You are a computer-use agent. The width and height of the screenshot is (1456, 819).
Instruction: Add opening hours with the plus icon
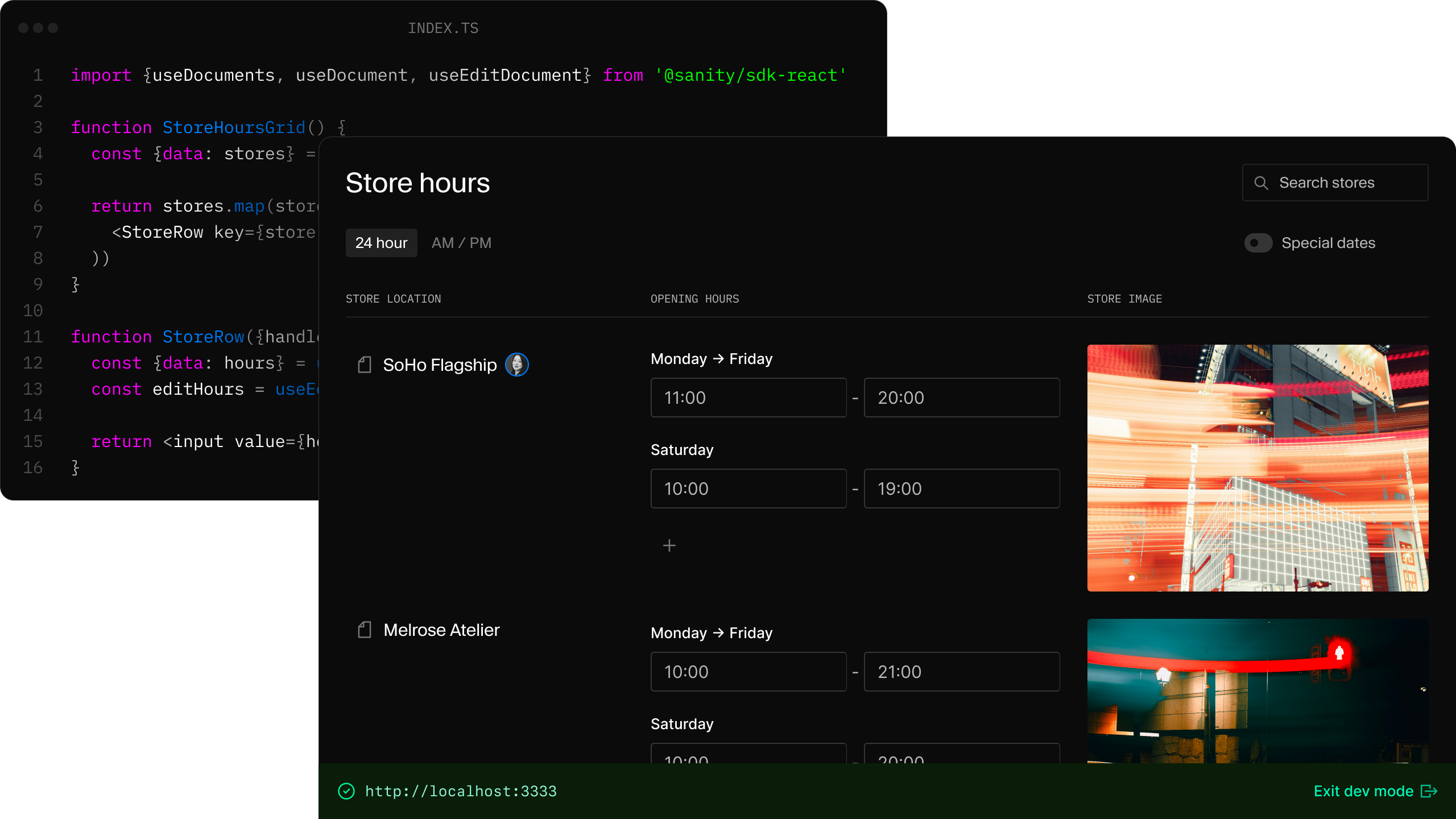point(669,545)
